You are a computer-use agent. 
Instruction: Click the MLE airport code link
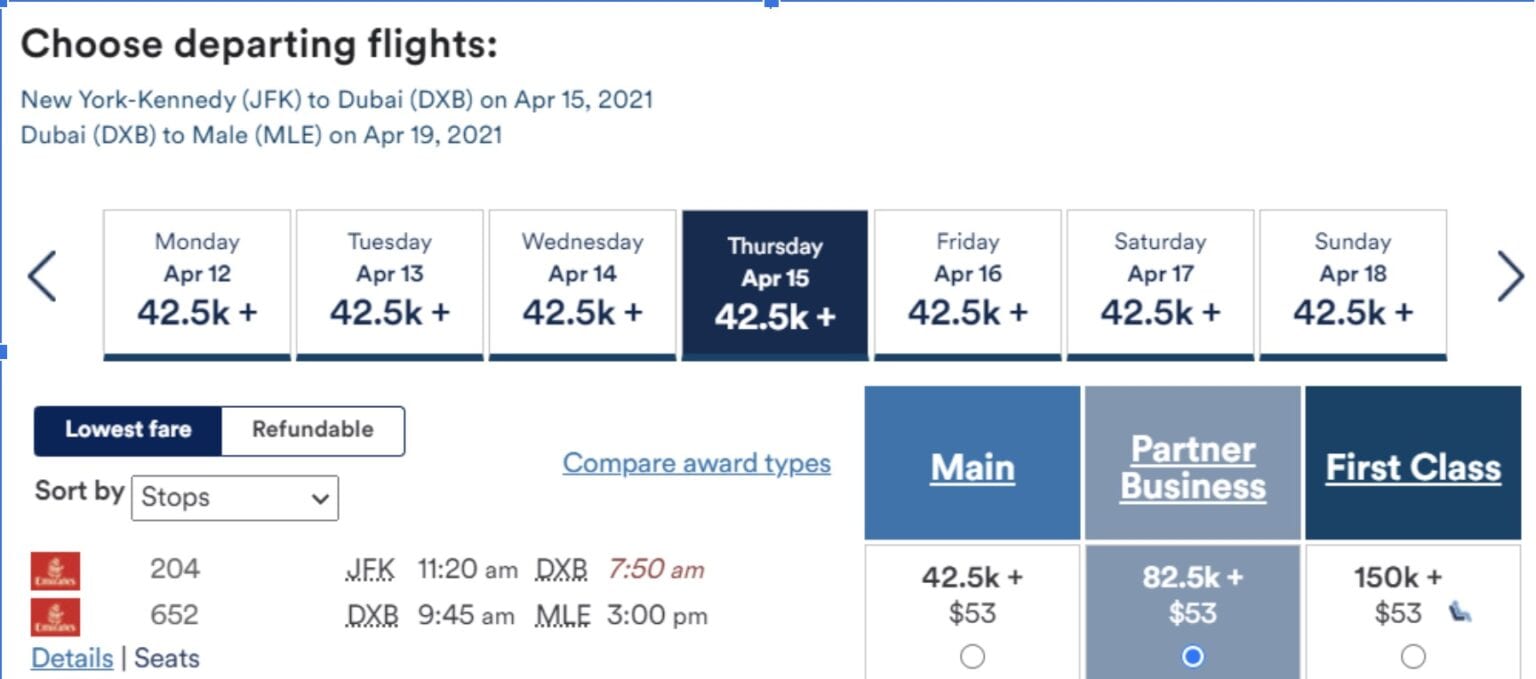pyautogui.click(x=560, y=615)
